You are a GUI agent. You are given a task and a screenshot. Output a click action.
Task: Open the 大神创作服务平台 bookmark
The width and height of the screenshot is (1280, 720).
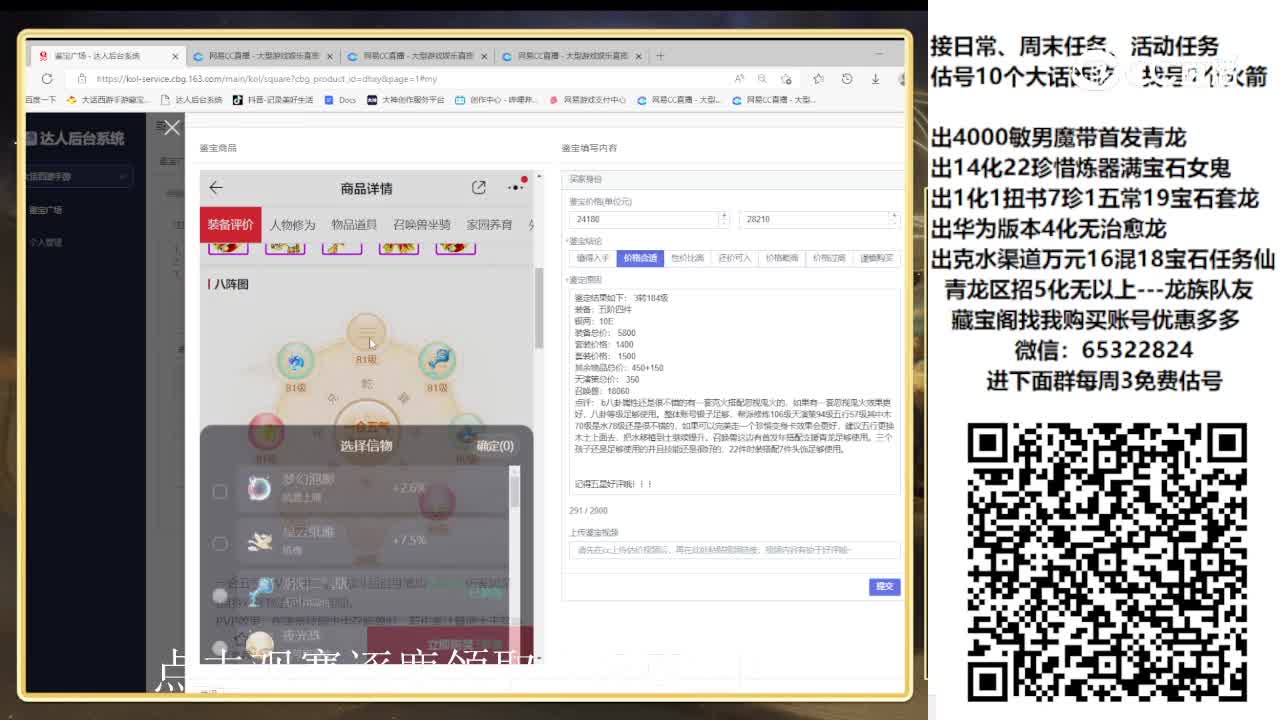tap(405, 100)
